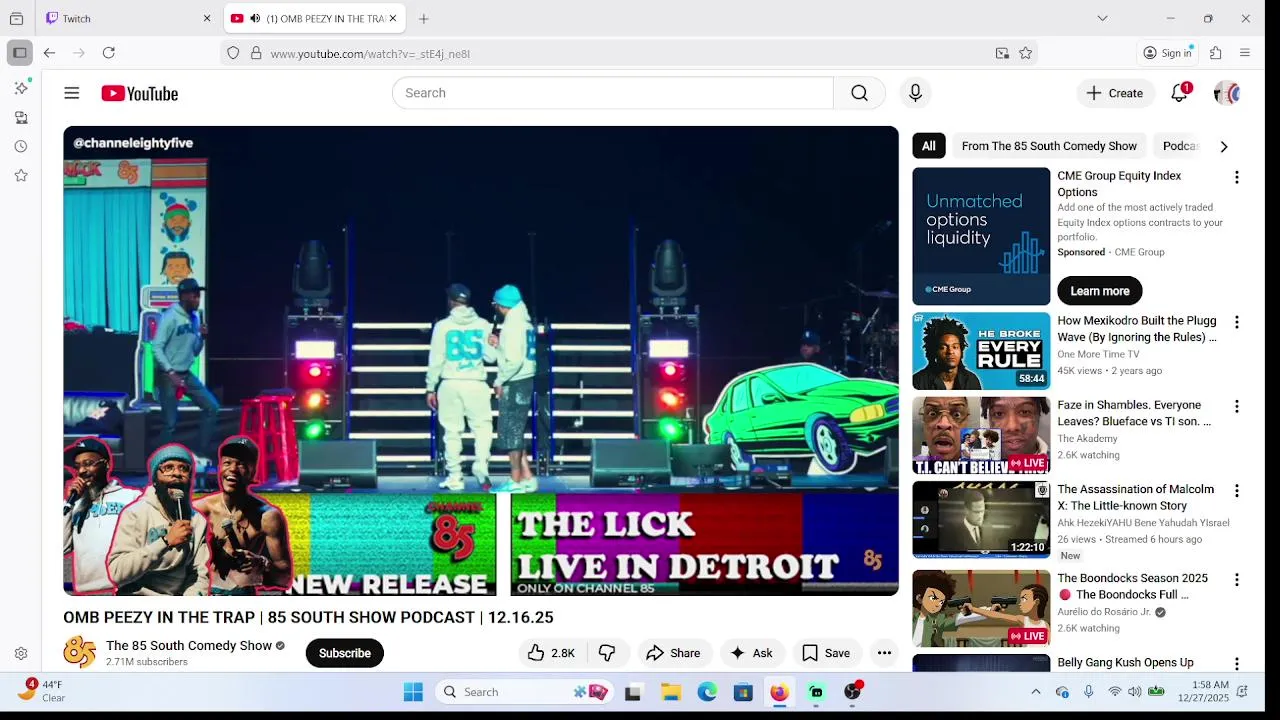Select the OMB PEEZY IN THE TRAP tab

[x=315, y=18]
